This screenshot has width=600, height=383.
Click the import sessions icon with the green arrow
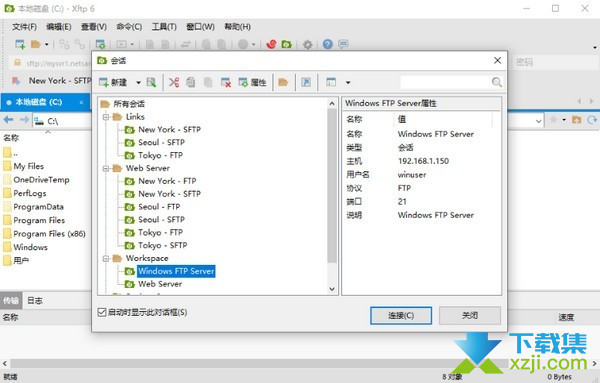click(151, 82)
